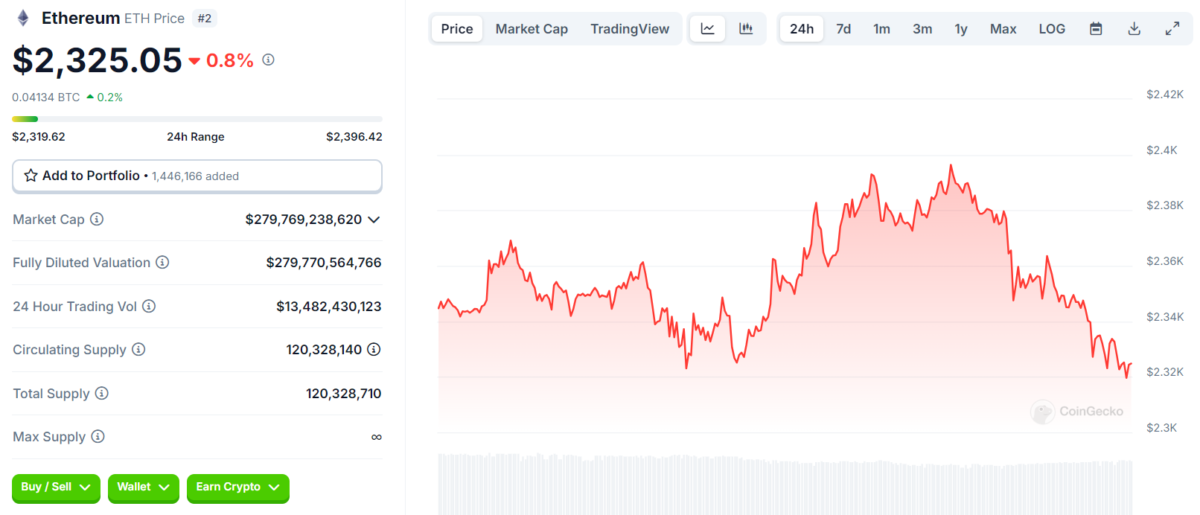Switch to line chart view icon
The image size is (1200, 515).
coord(708,29)
